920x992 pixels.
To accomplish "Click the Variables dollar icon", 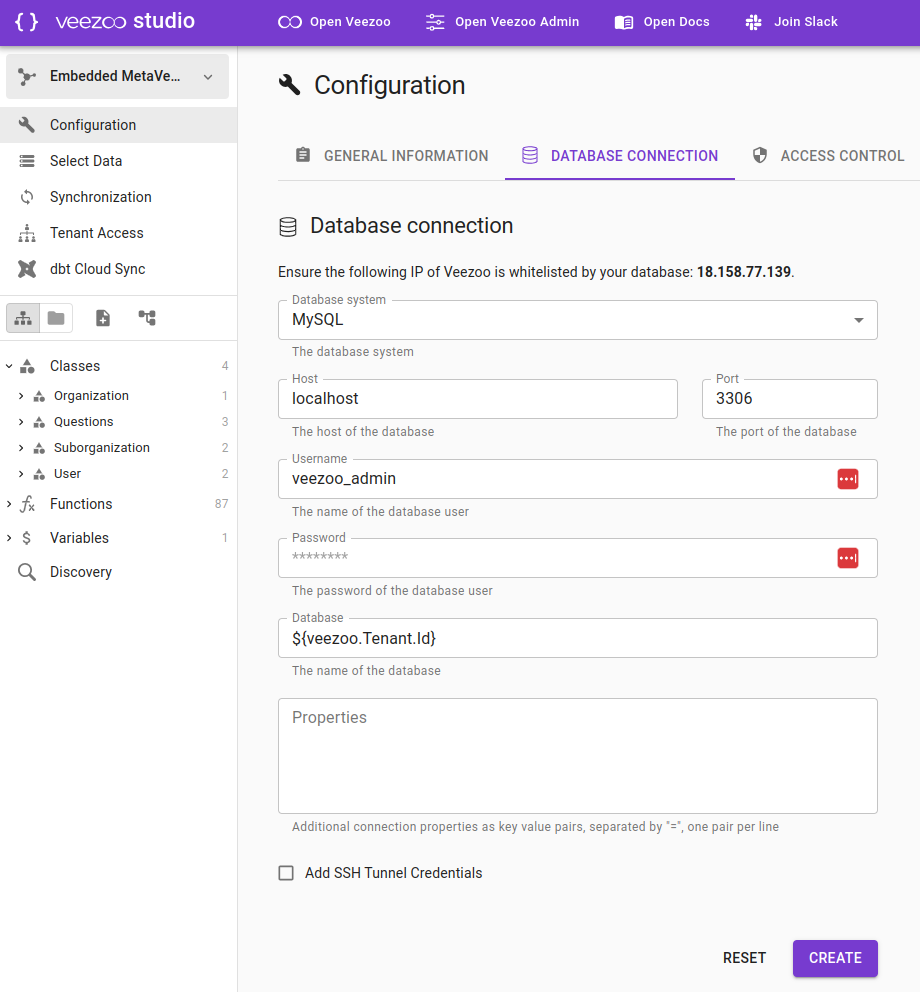I will click(x=27, y=538).
